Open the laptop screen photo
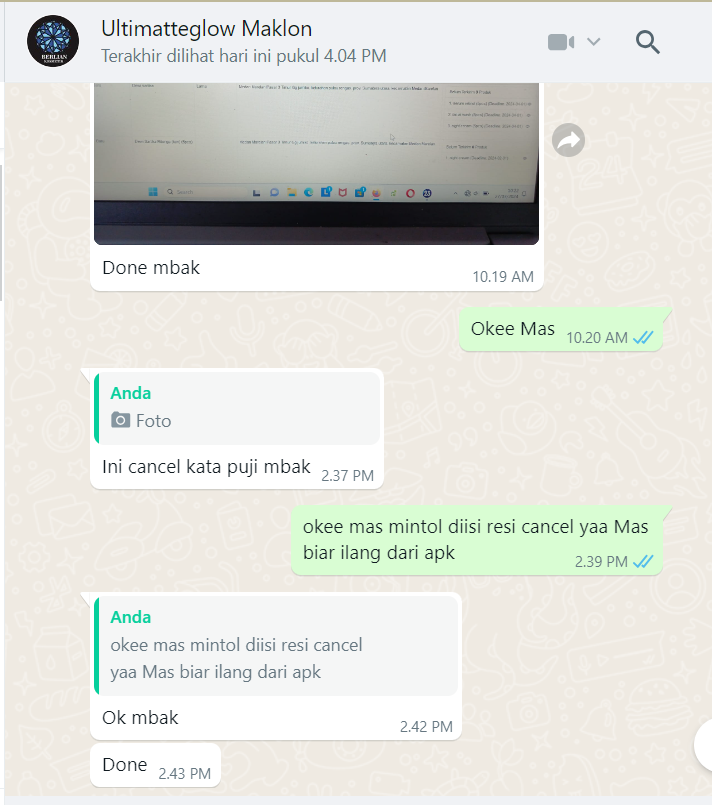The width and height of the screenshot is (712, 805). (316, 164)
